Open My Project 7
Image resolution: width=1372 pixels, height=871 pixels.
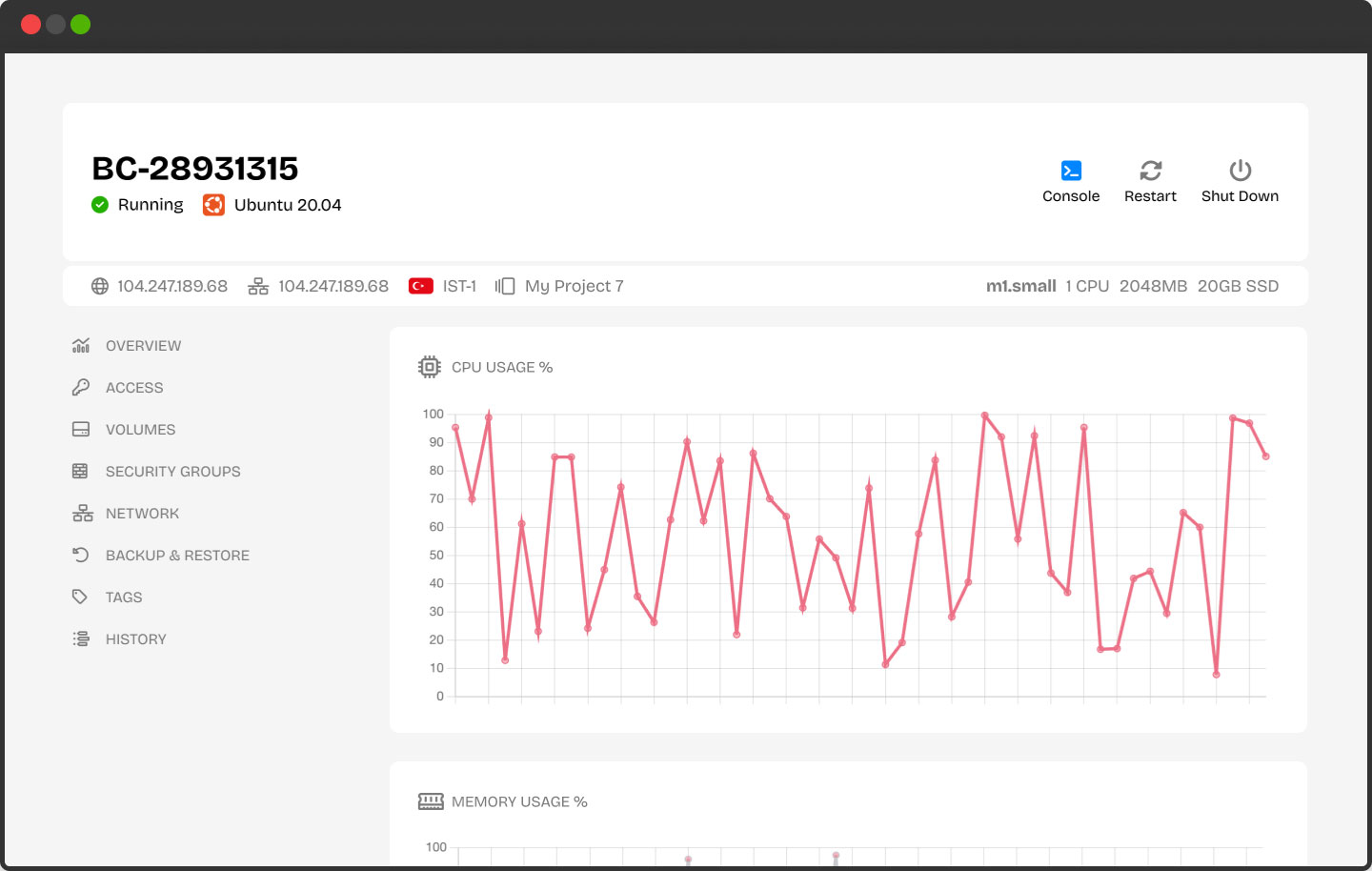574,285
